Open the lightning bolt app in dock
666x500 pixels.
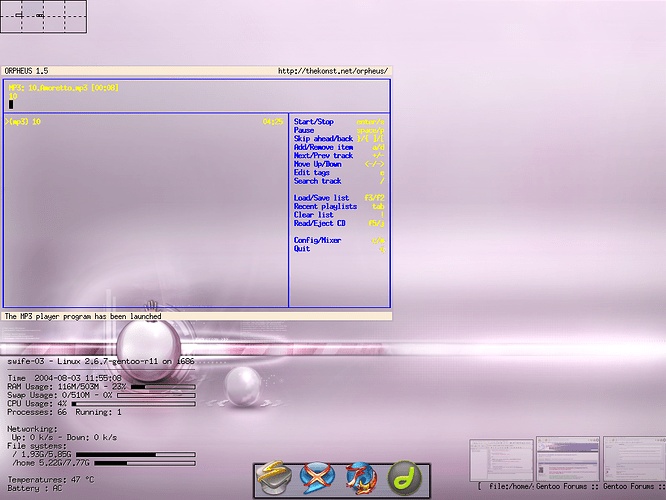(275, 477)
